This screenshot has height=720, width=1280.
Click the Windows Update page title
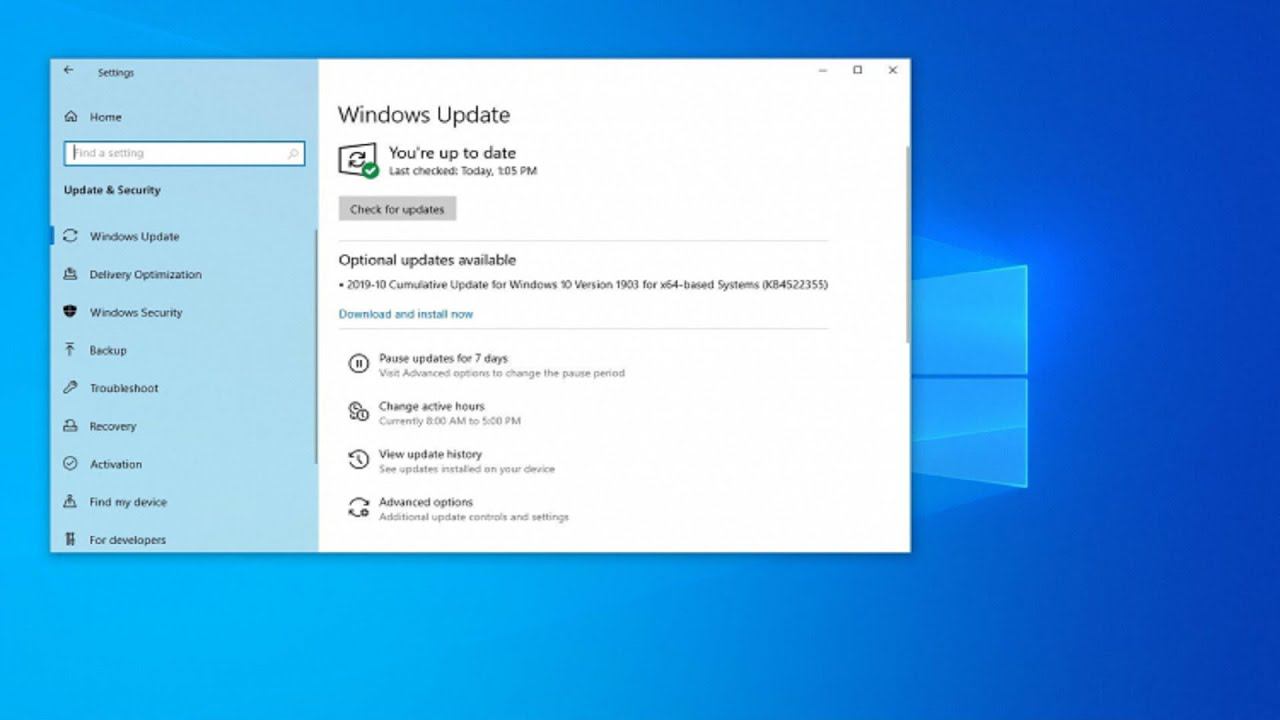pyautogui.click(x=424, y=115)
